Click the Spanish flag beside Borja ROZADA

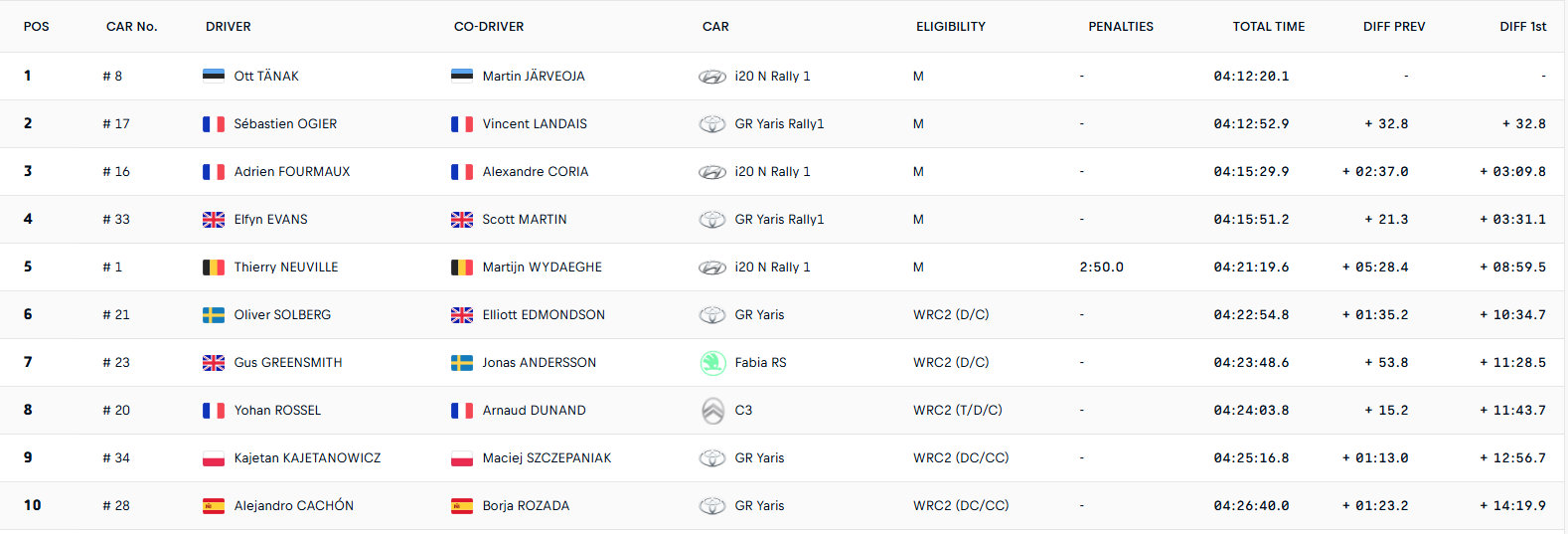[x=462, y=505]
